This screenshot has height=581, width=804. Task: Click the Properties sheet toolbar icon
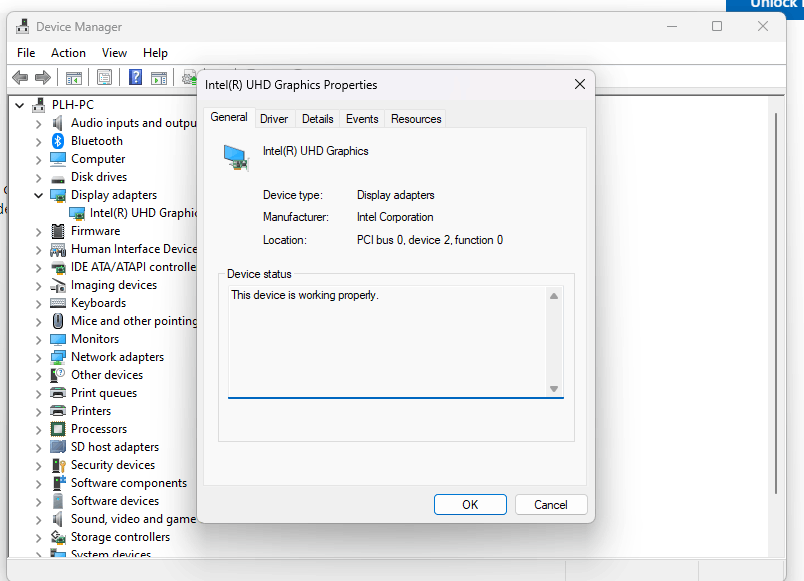point(104,78)
